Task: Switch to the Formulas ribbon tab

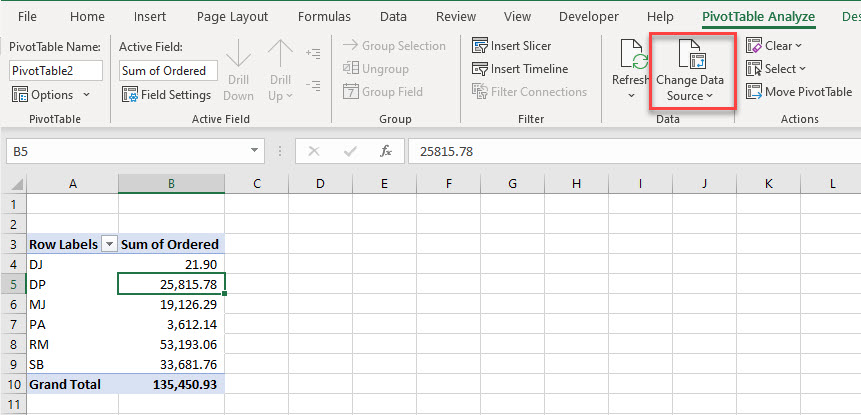Action: [x=324, y=17]
